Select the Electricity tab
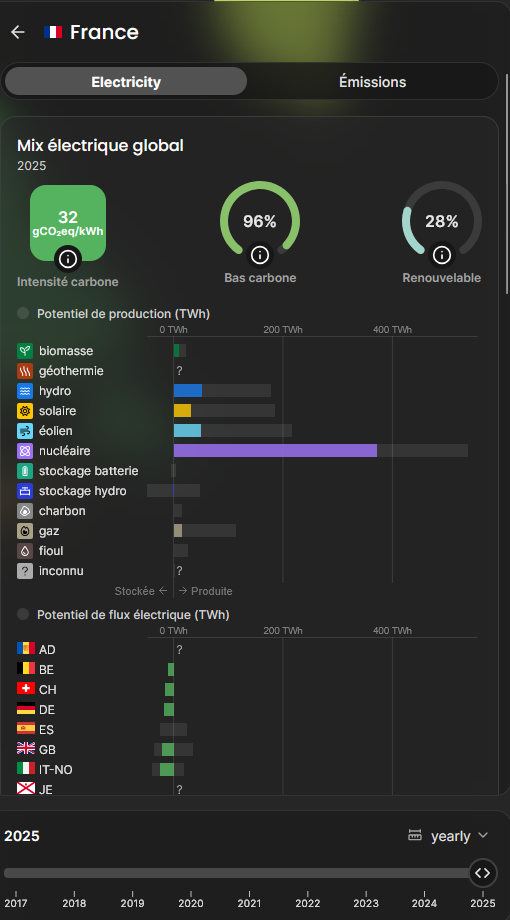510x920 pixels. point(126,82)
